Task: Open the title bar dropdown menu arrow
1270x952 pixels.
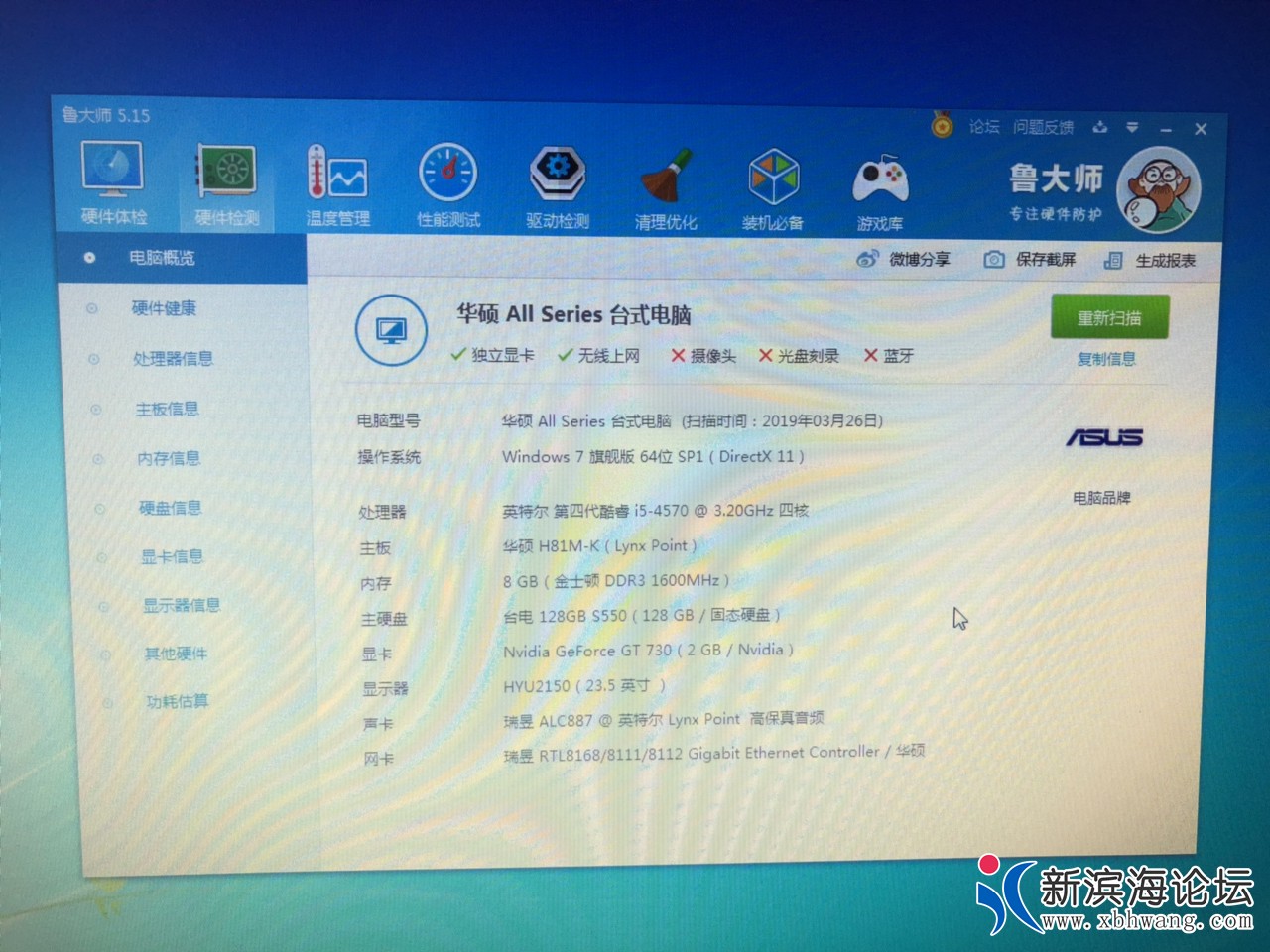Action: pyautogui.click(x=1132, y=128)
